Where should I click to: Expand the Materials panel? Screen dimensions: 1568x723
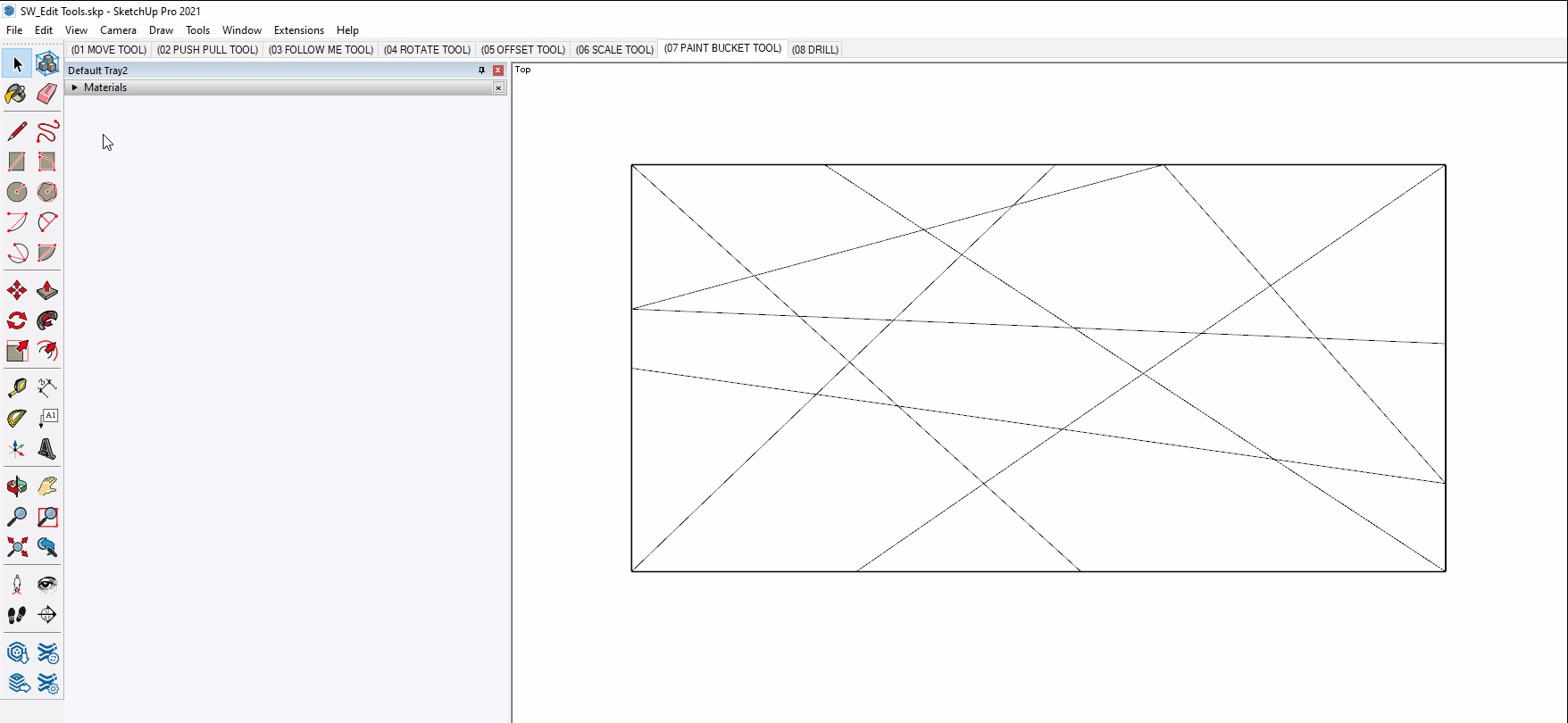coord(75,87)
